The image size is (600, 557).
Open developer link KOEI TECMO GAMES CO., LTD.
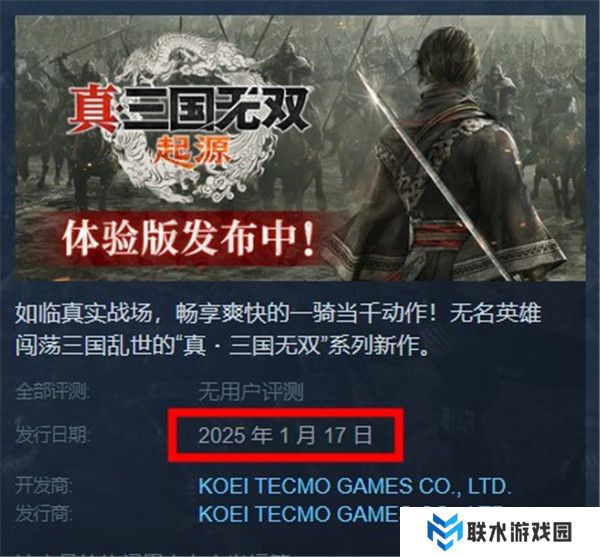[x=355, y=486]
